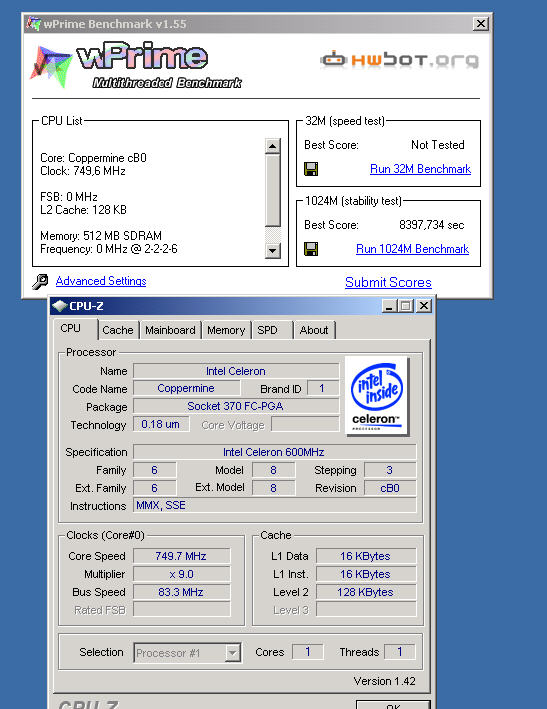Screen dimensions: 547x709
Task: Click the L2 Cache: 128 KB line
Action: coord(83,210)
